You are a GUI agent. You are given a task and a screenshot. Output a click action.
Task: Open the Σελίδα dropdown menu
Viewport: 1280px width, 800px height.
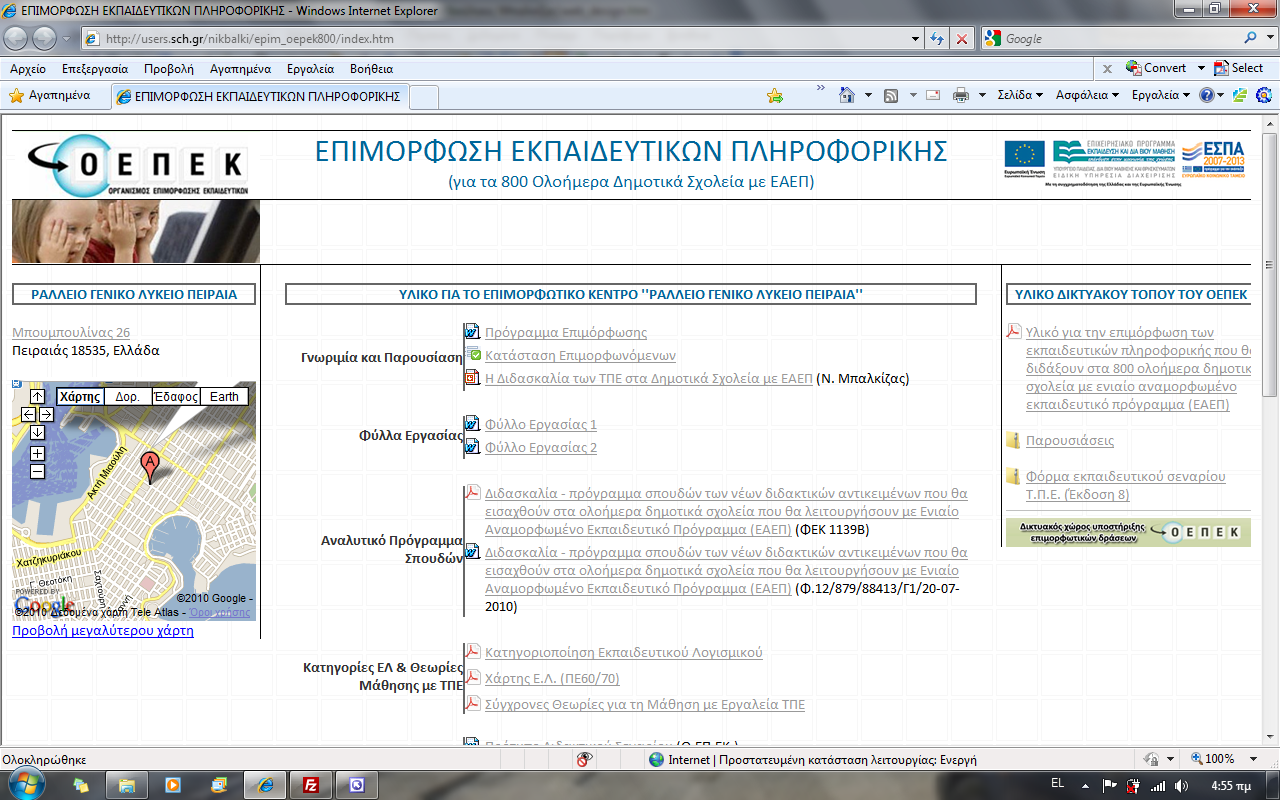coord(1020,96)
